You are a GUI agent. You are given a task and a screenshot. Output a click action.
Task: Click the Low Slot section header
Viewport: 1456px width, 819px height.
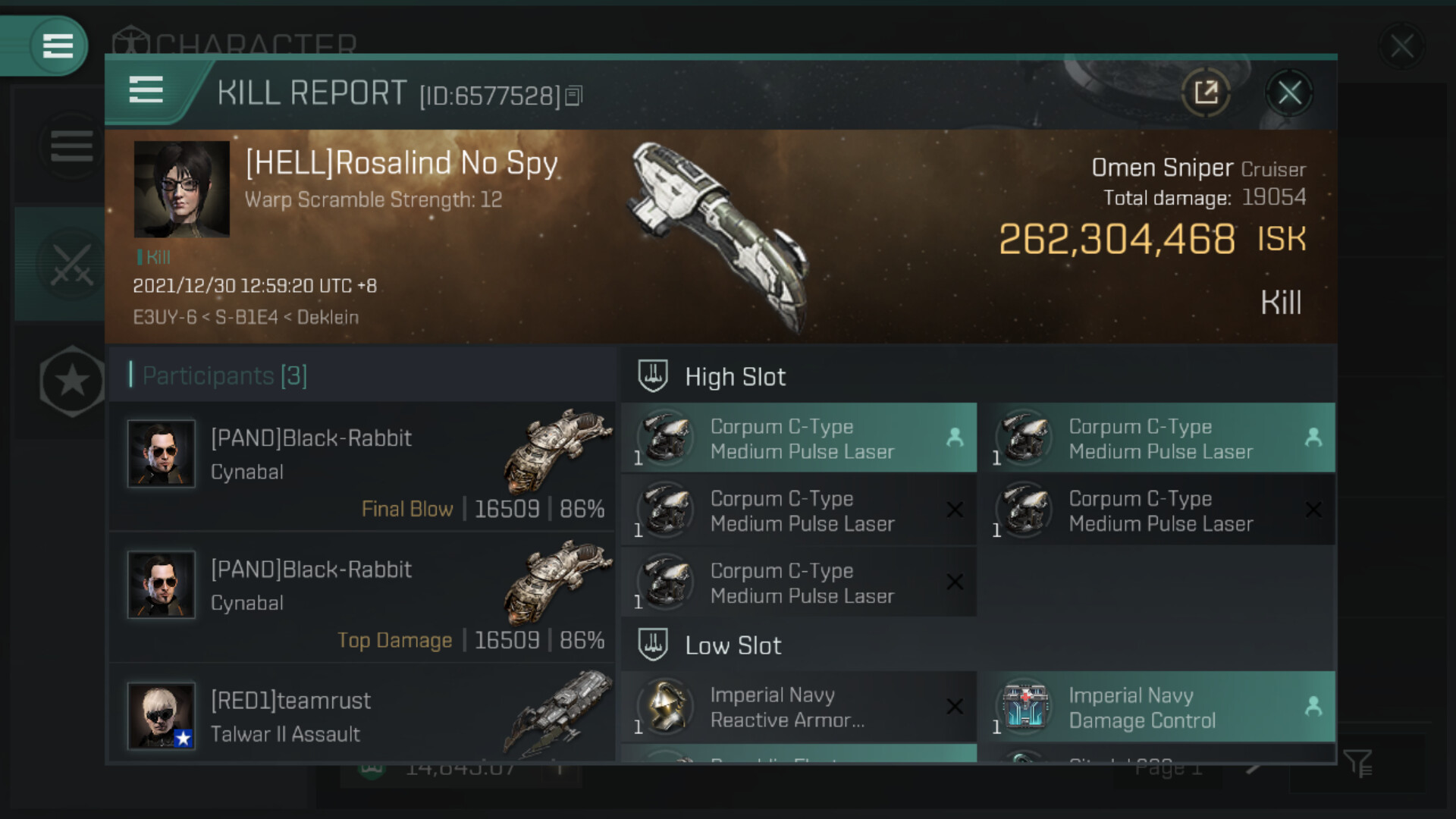[x=733, y=645]
